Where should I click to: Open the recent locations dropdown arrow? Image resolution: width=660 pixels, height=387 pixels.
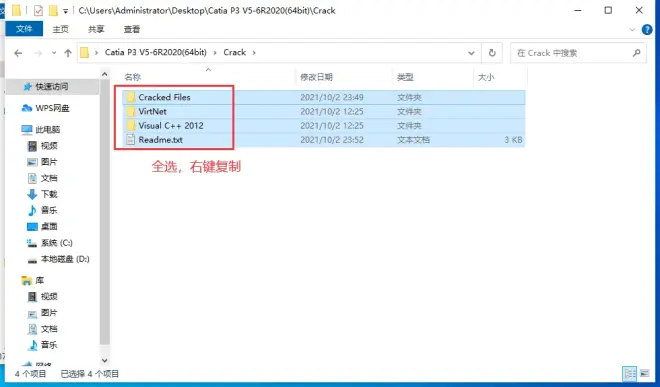(54, 53)
